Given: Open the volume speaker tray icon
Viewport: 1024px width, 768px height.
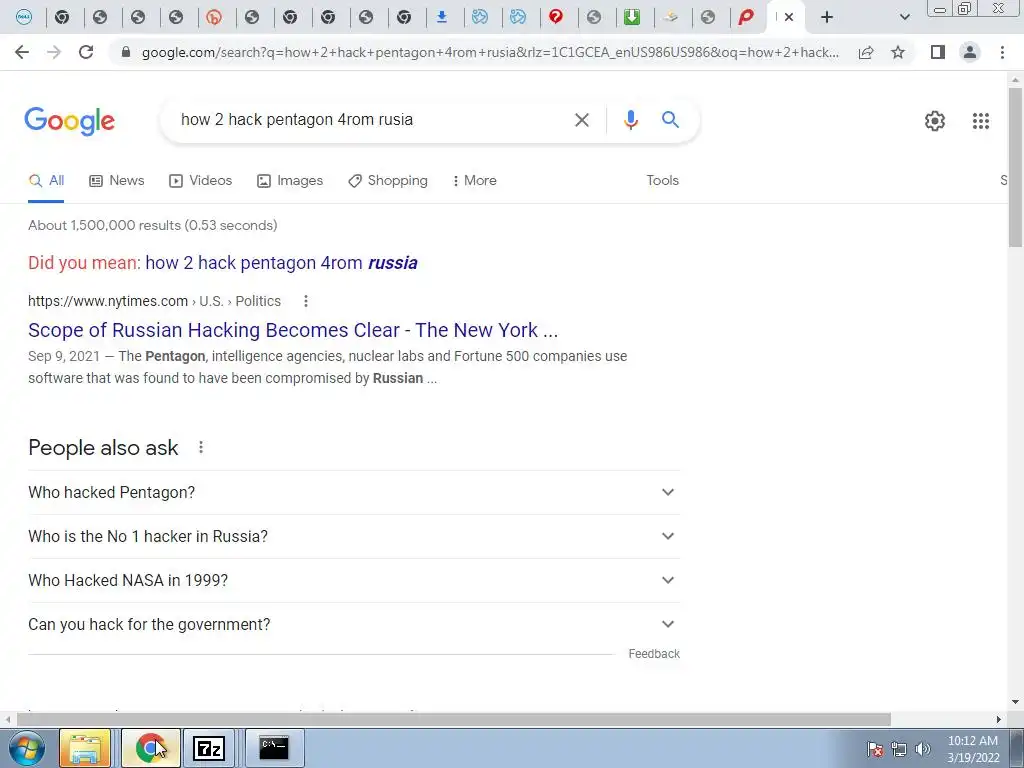Looking at the screenshot, I should coord(923,749).
